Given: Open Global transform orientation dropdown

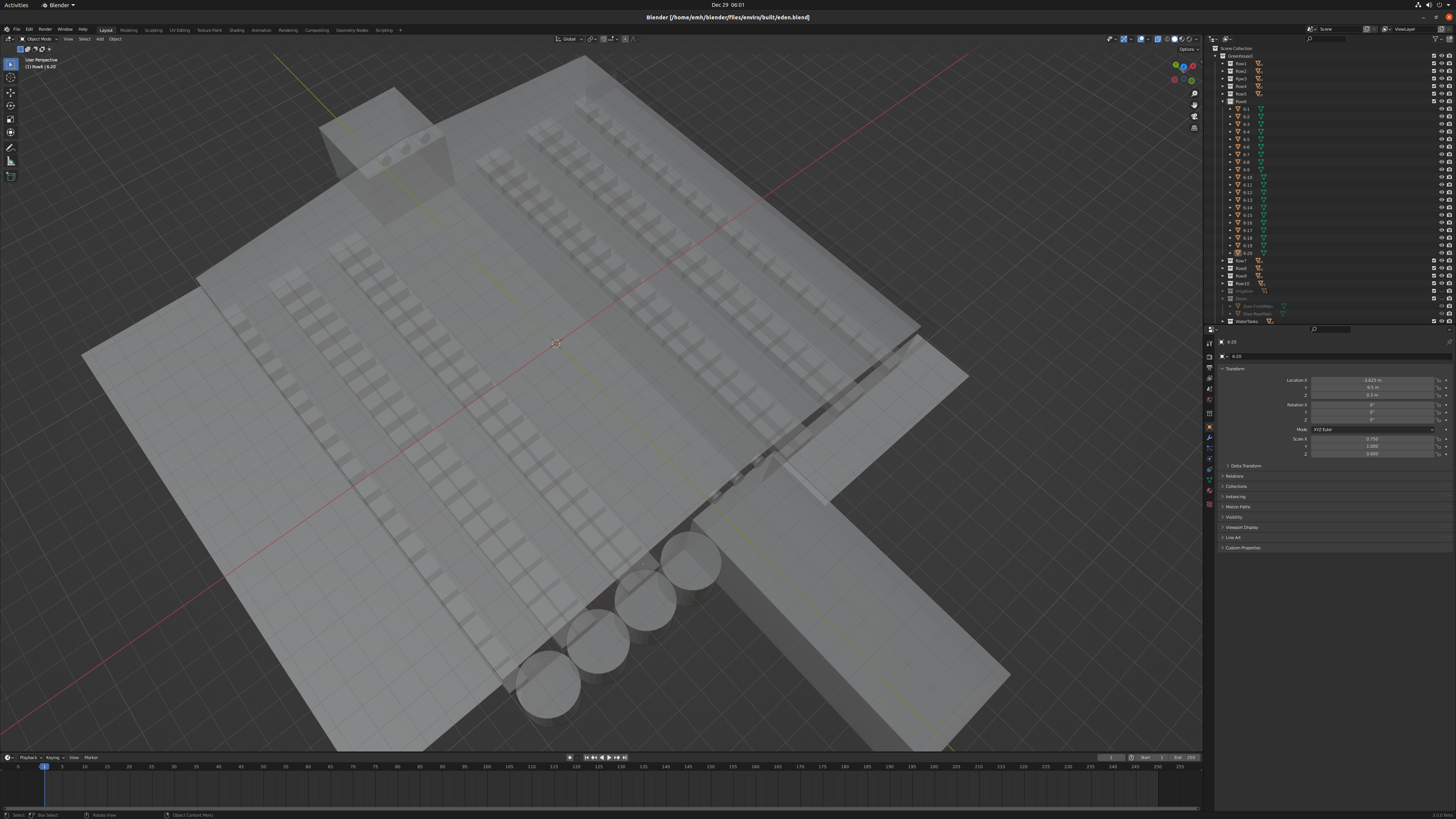Looking at the screenshot, I should (569, 39).
